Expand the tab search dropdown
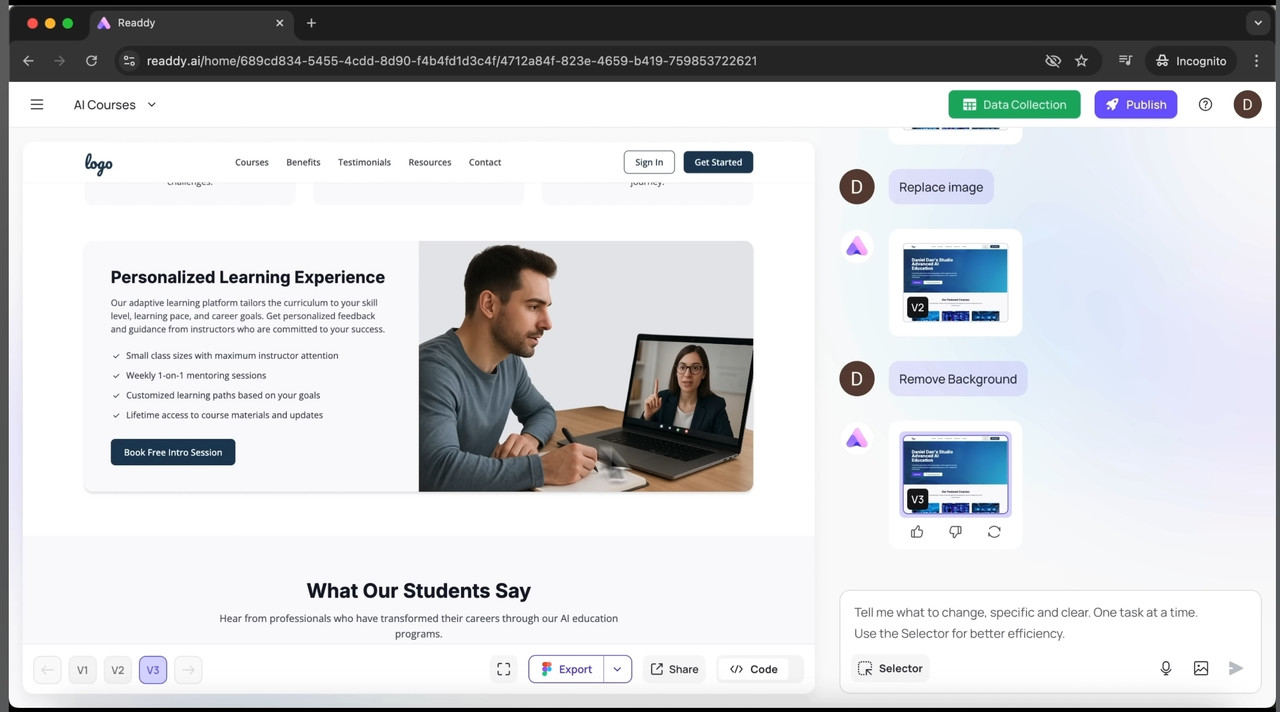Viewport: 1280px width, 712px height. [1258, 23]
